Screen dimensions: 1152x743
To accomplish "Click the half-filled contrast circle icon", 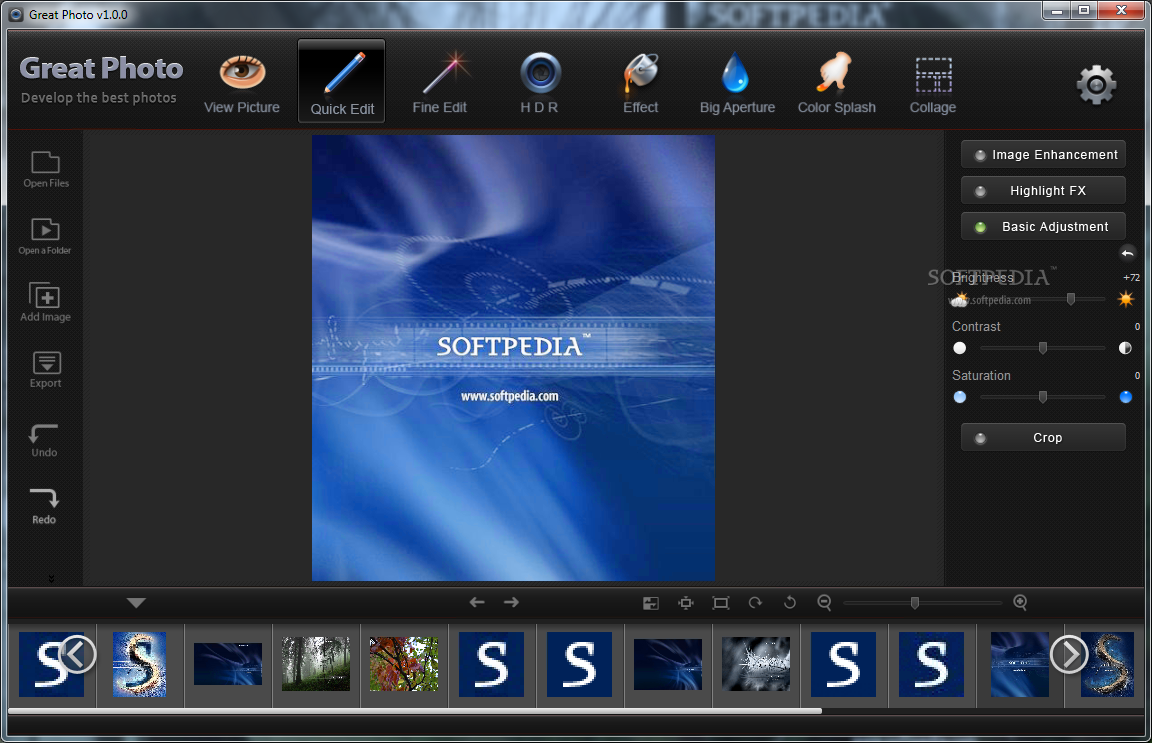I will pyautogui.click(x=1125, y=348).
